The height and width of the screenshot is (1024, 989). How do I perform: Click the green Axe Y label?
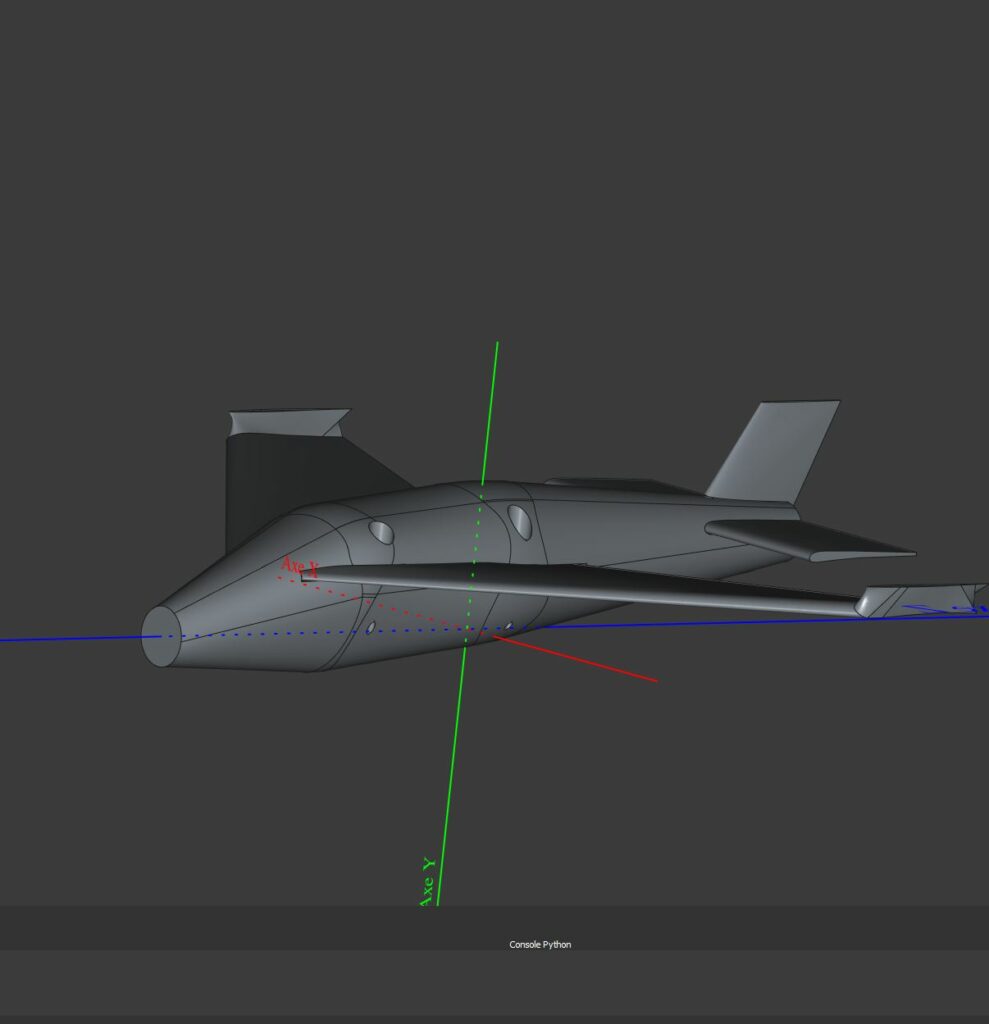pos(427,882)
